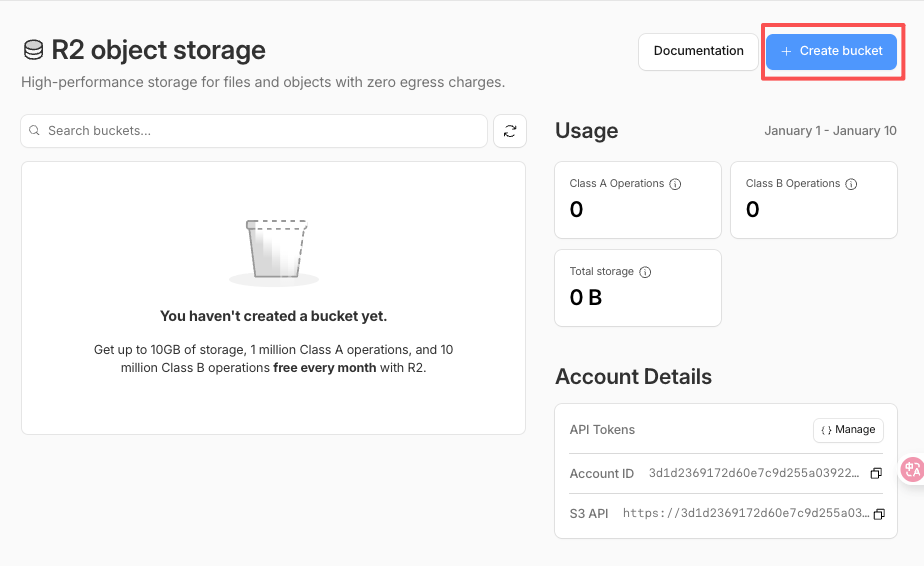
Task: Focus the Search buckets field
Action: click(254, 131)
